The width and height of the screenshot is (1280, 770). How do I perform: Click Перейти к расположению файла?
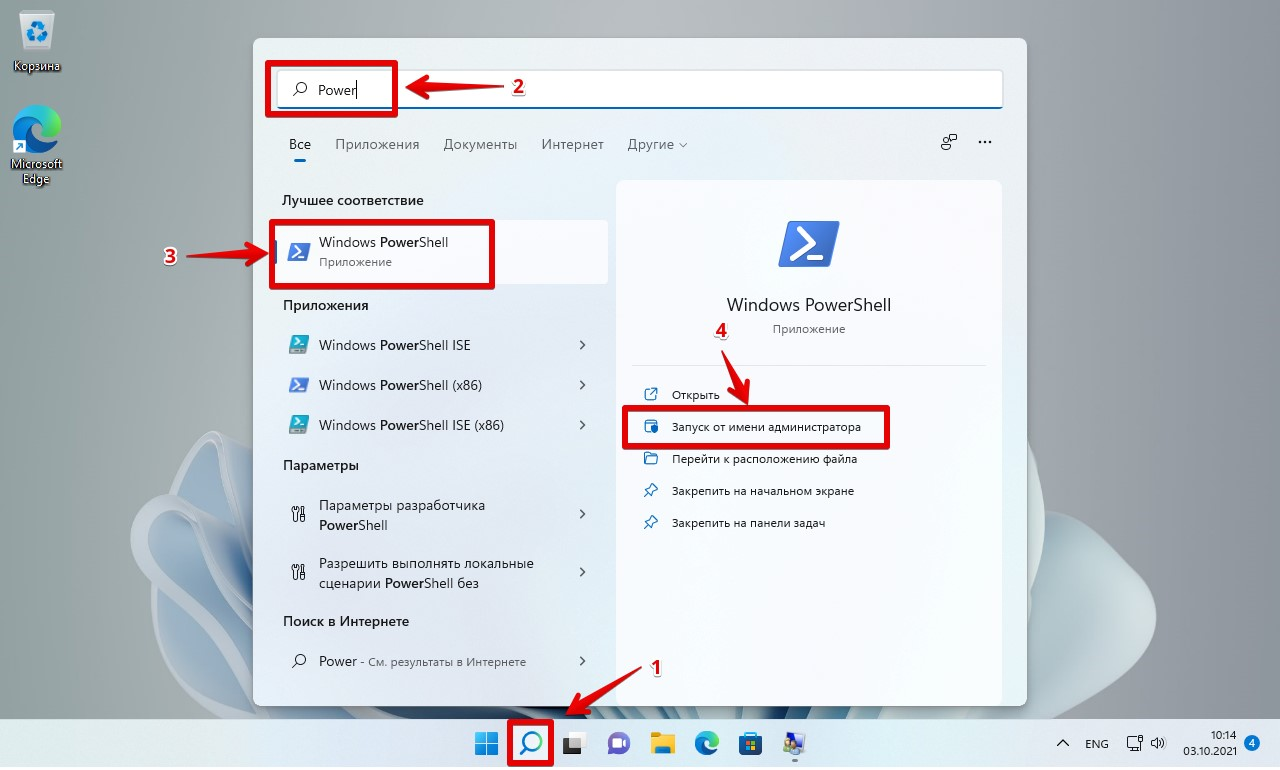pyautogui.click(x=764, y=459)
